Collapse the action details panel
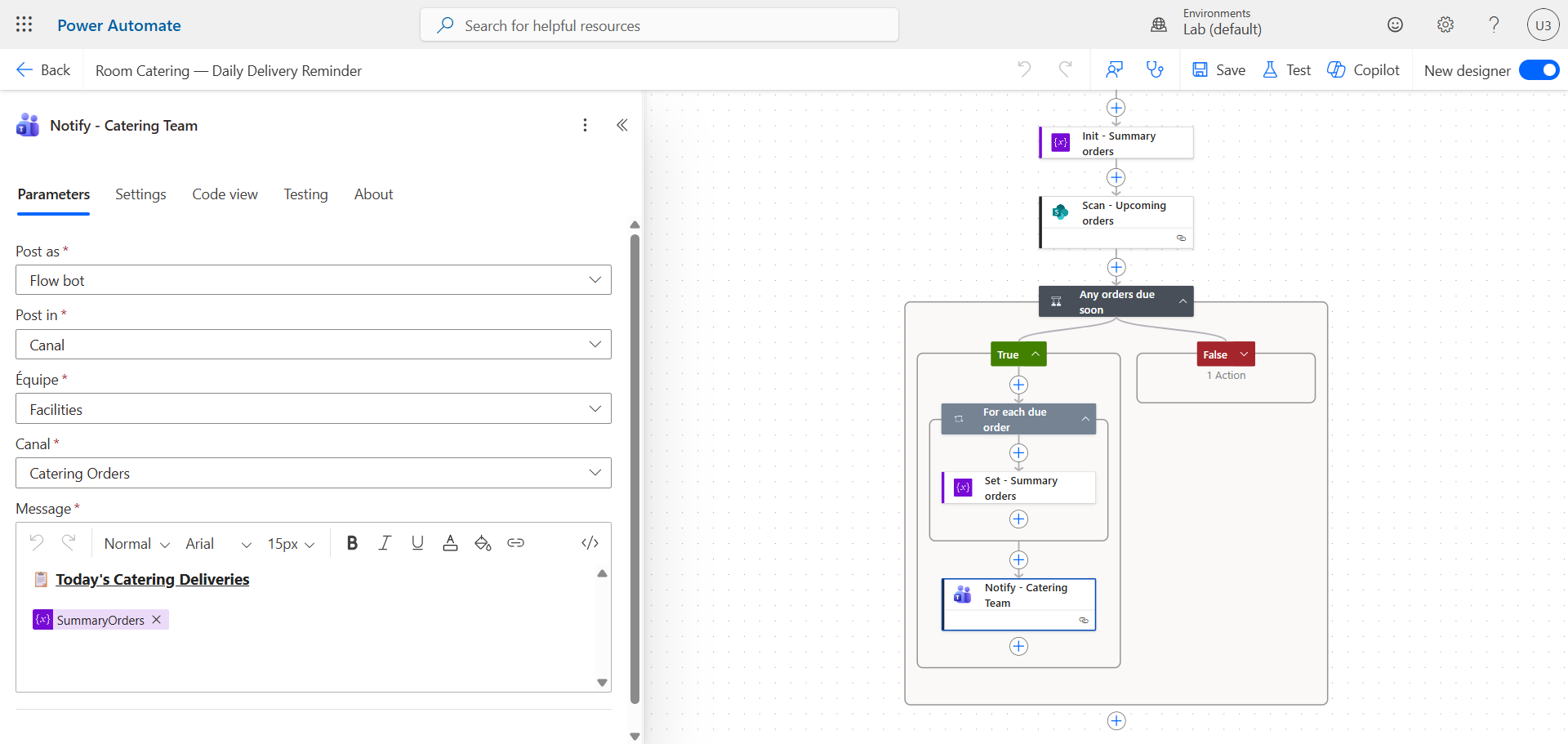Screen dimensions: 1568x744 click(622, 125)
